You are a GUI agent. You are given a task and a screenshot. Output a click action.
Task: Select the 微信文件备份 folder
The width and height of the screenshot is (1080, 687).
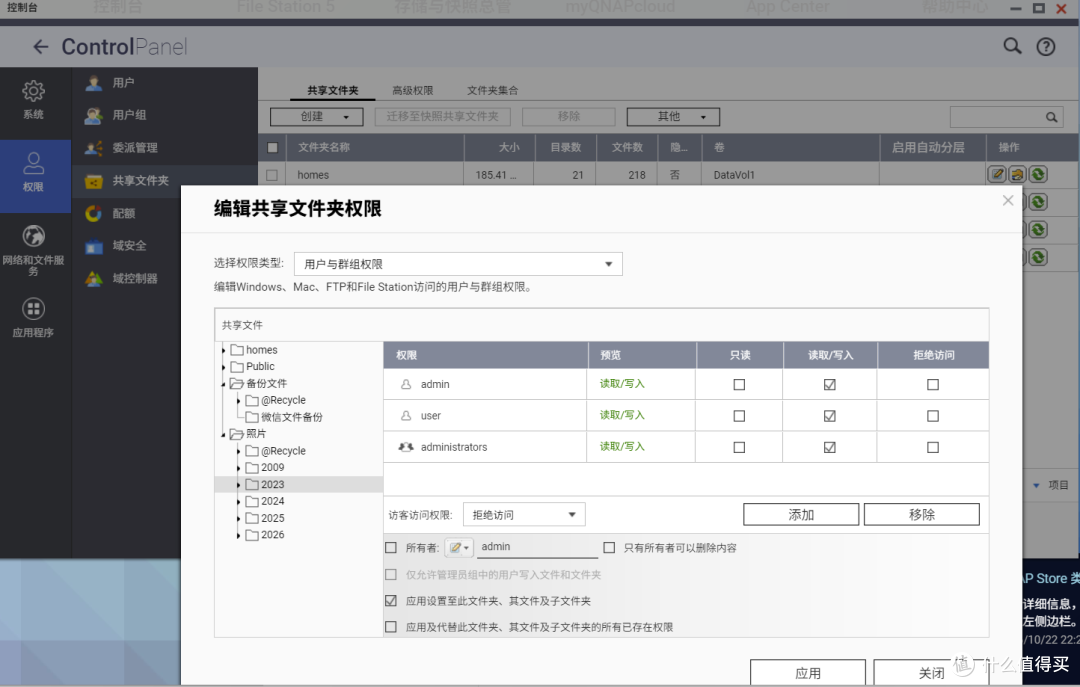291,417
